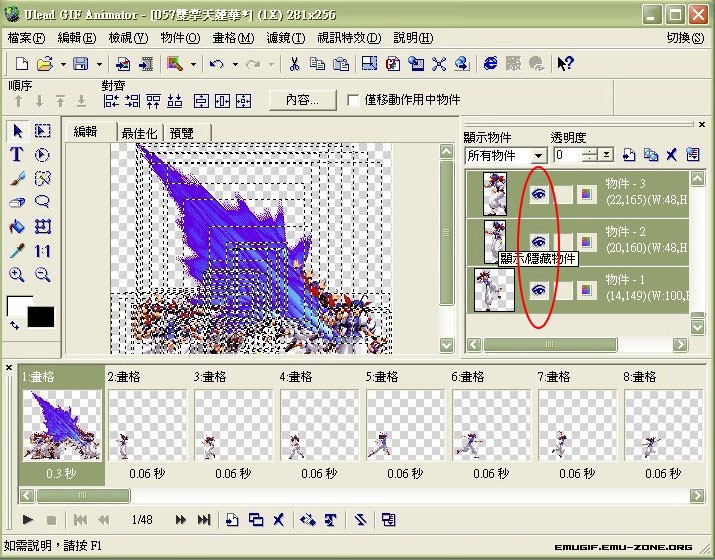Viewport: 715px width, 560px height.
Task: Click the align left icon
Action: click(111, 101)
